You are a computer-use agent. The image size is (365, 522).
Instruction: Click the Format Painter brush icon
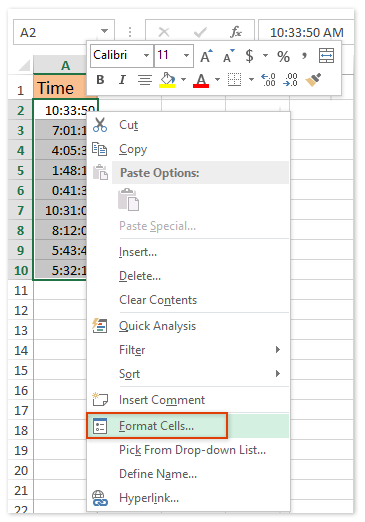(x=313, y=80)
